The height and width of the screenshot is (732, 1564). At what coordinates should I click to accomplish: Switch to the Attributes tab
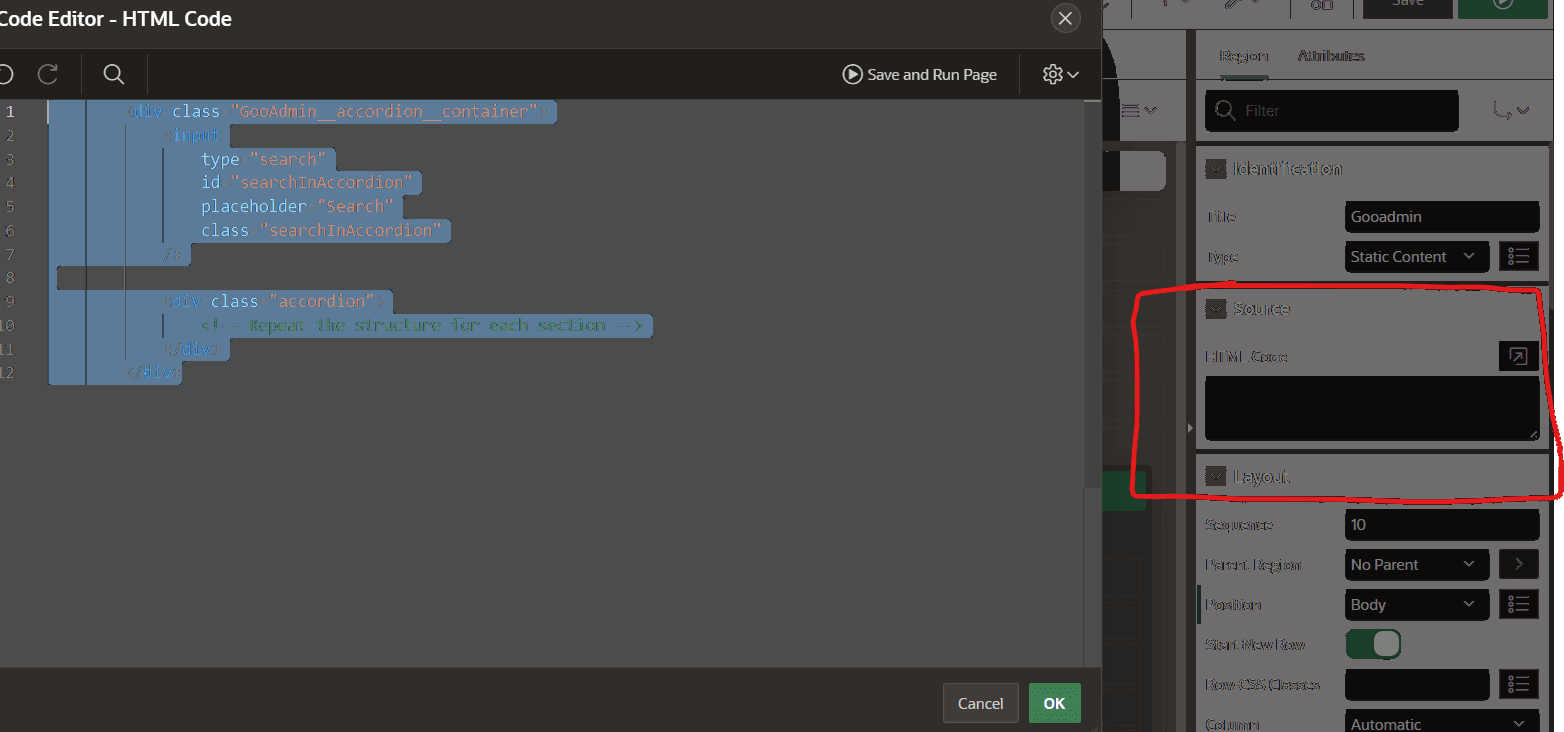tap(1330, 56)
